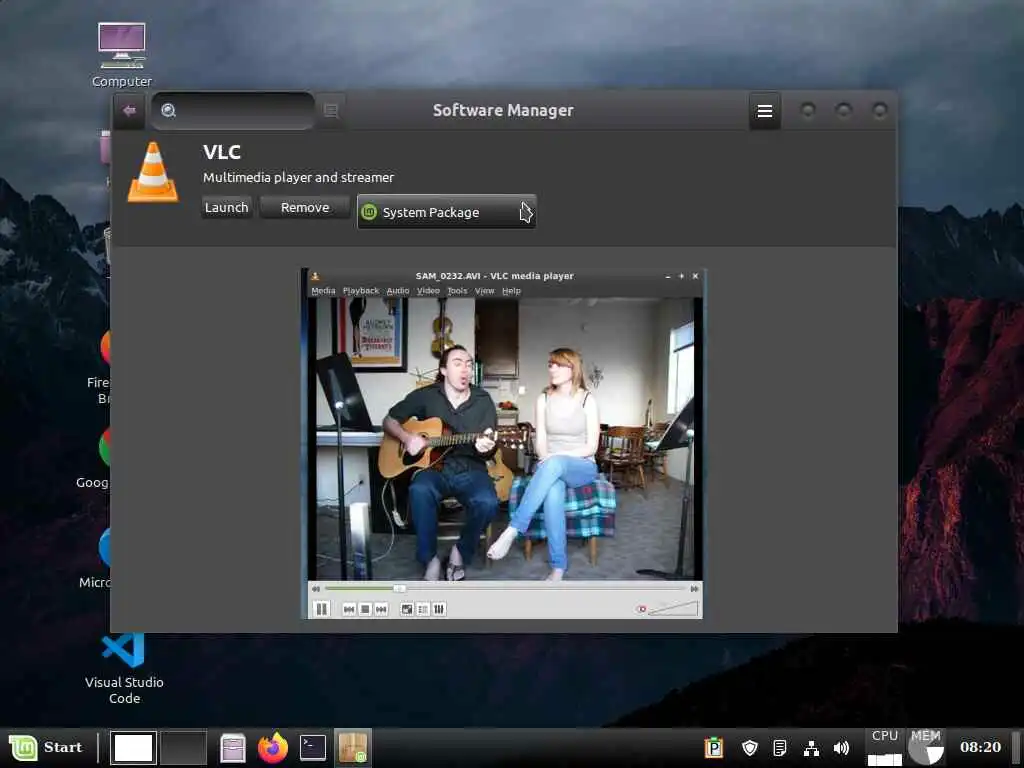
Task: Click the CPU monitor applet
Action: pyautogui.click(x=885, y=748)
